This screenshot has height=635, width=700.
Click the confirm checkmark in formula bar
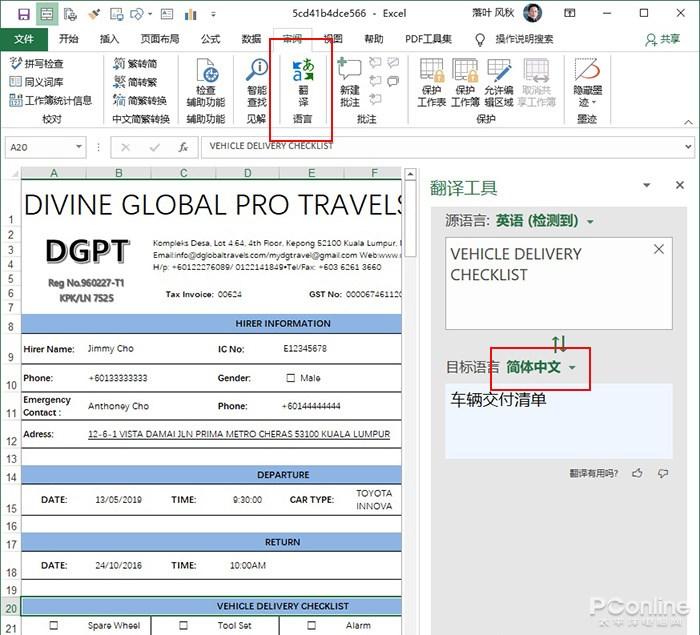click(155, 147)
